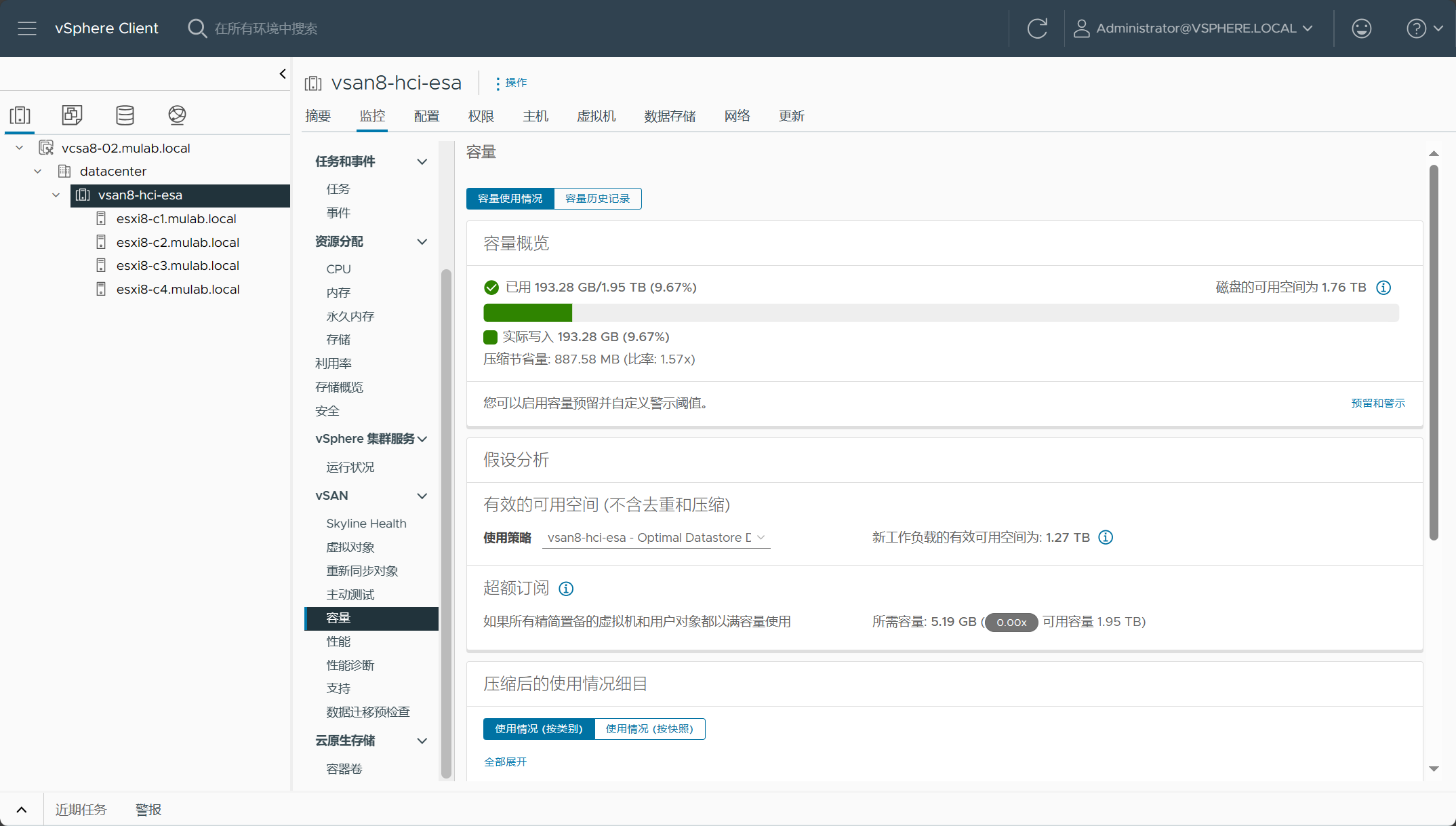Click host icon of esxi8-c2.mulab.local
1456x826 pixels.
(x=101, y=242)
